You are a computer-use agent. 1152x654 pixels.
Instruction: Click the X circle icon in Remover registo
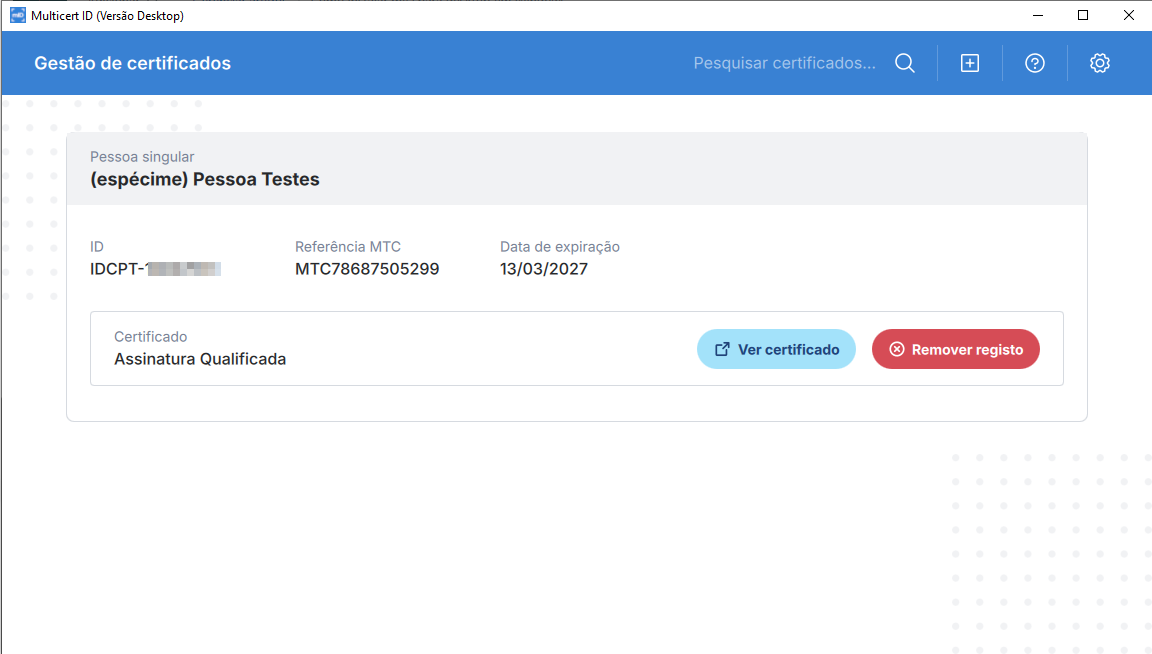pyautogui.click(x=896, y=349)
